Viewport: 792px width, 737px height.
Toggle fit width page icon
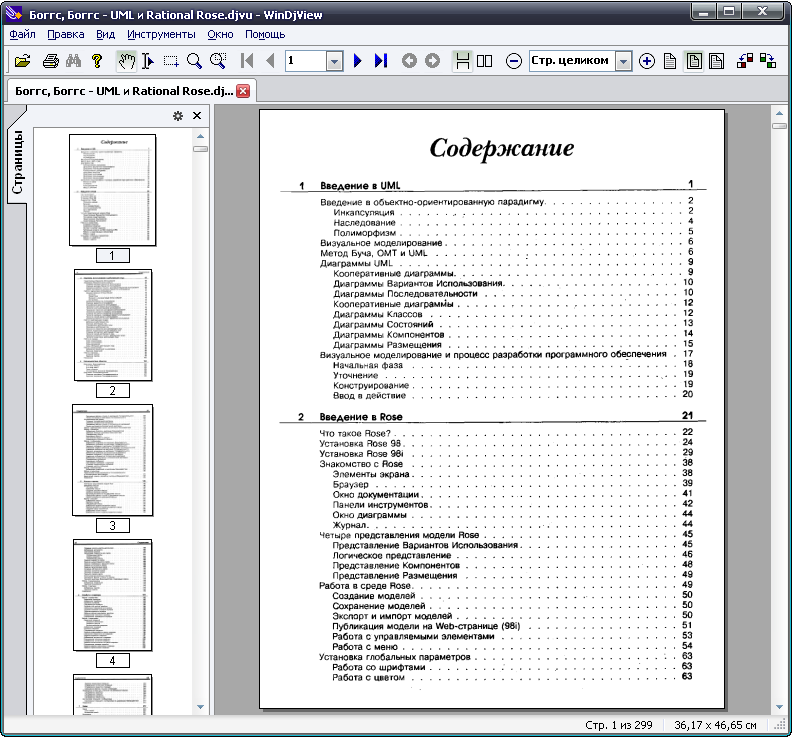tap(716, 61)
